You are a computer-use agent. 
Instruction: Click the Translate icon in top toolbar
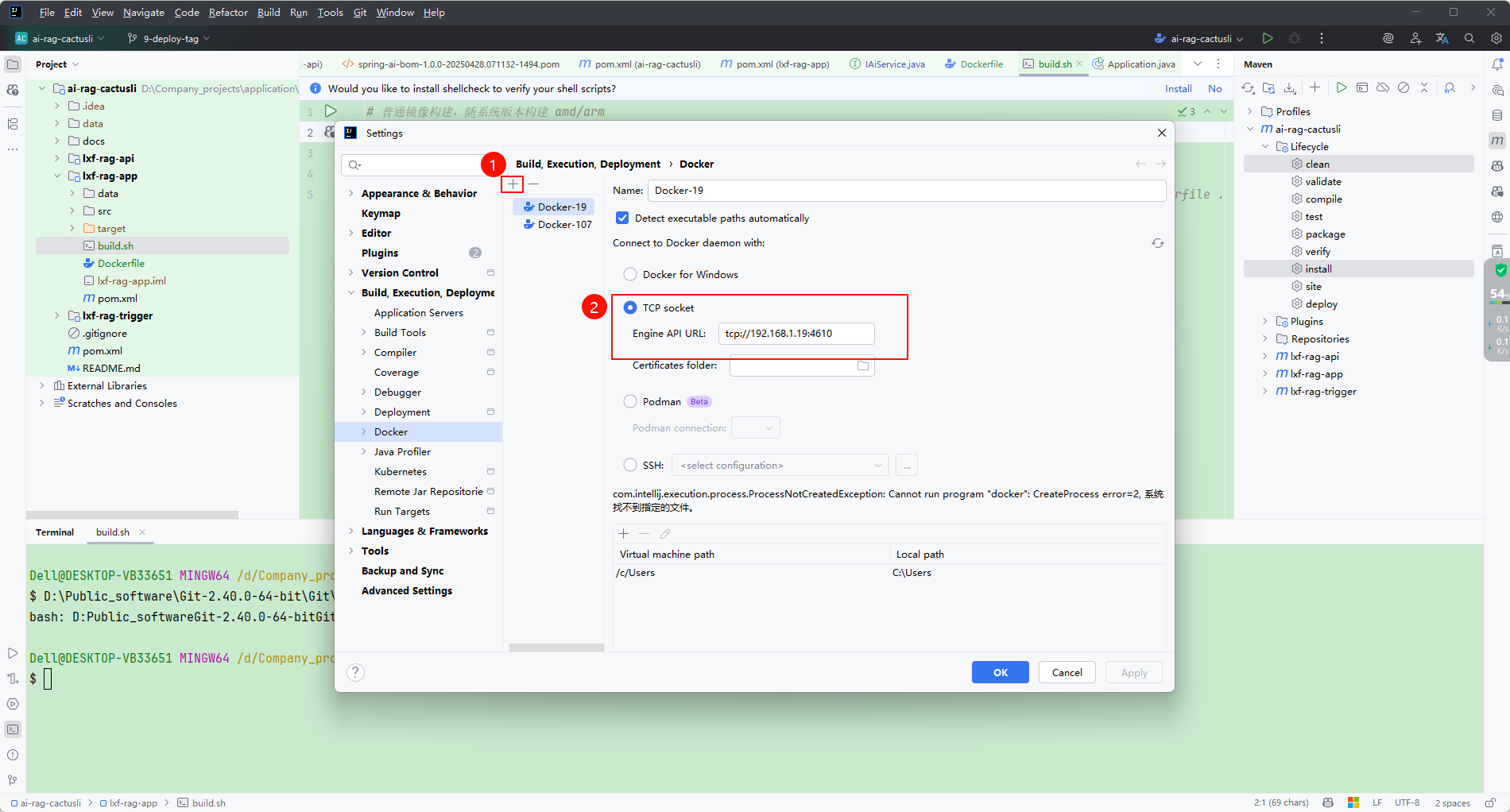tap(1442, 38)
